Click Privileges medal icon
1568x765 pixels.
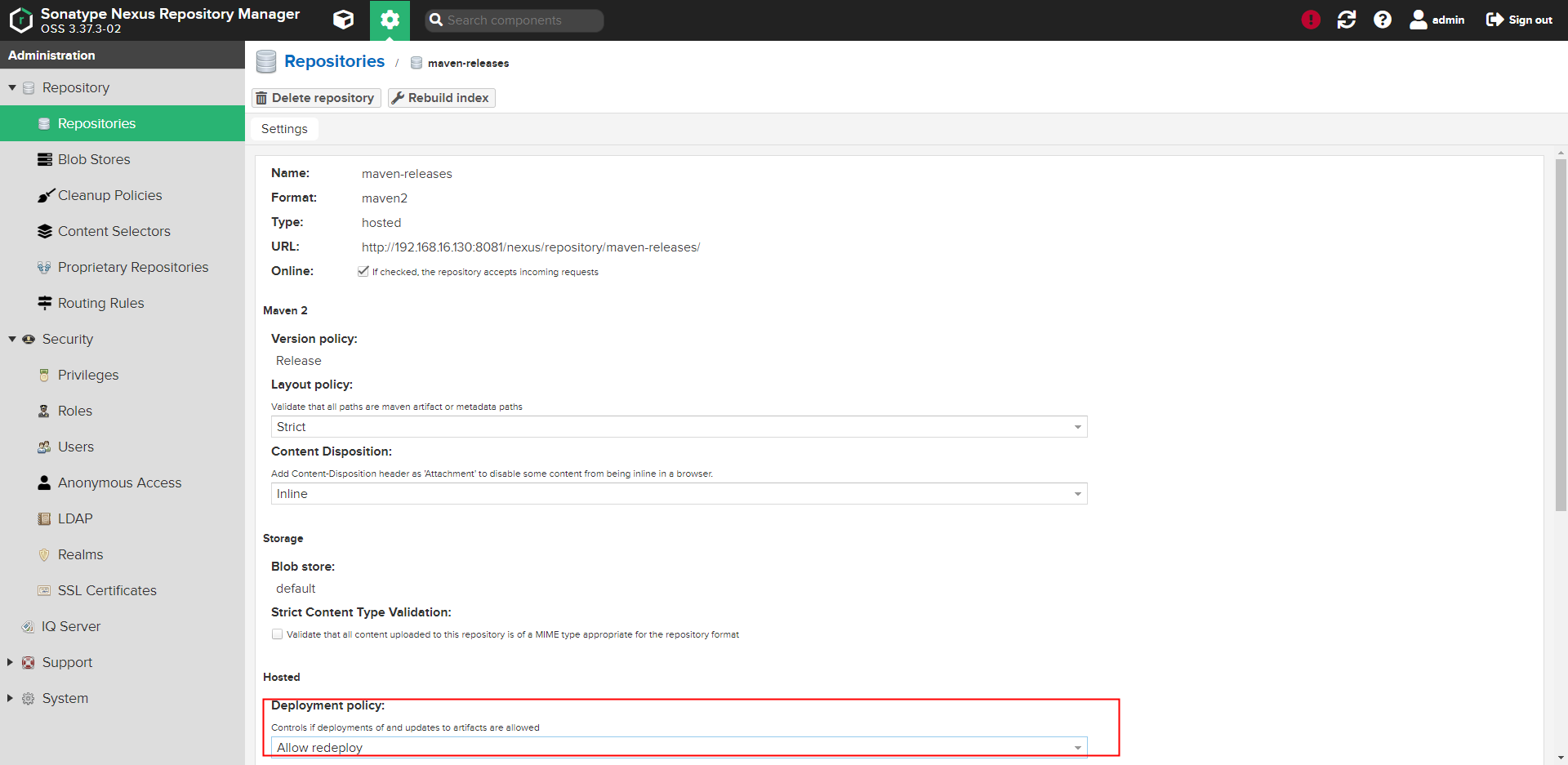point(44,375)
